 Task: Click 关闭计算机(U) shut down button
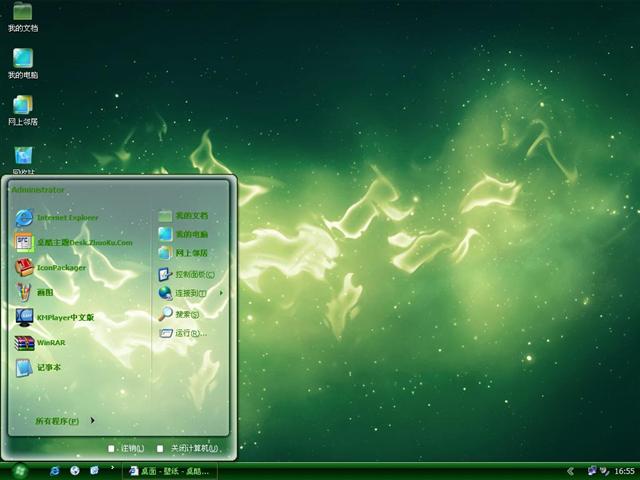(x=188, y=449)
